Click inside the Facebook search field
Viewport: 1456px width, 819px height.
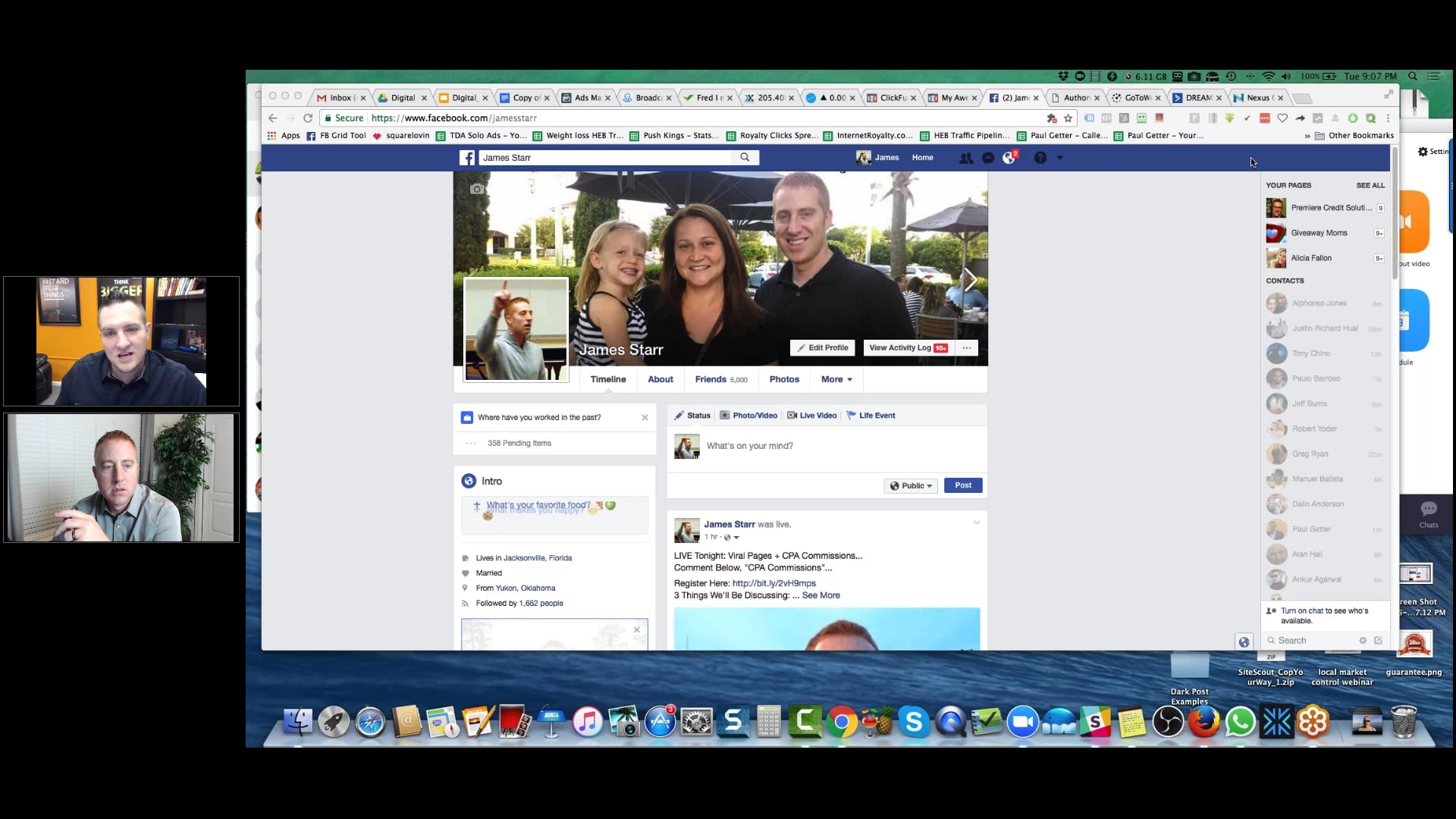point(607,157)
